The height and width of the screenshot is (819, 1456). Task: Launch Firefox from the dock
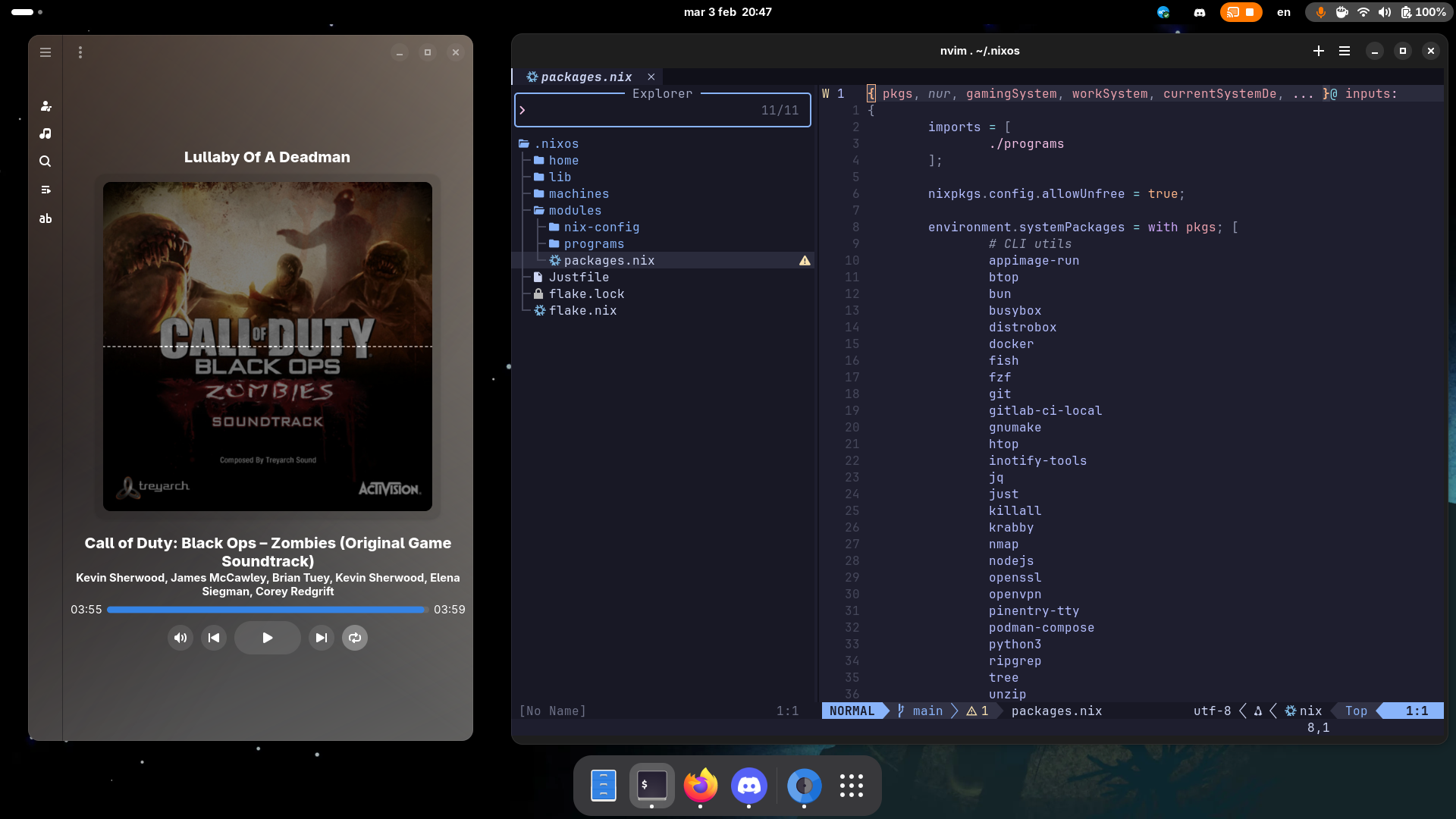pos(700,786)
